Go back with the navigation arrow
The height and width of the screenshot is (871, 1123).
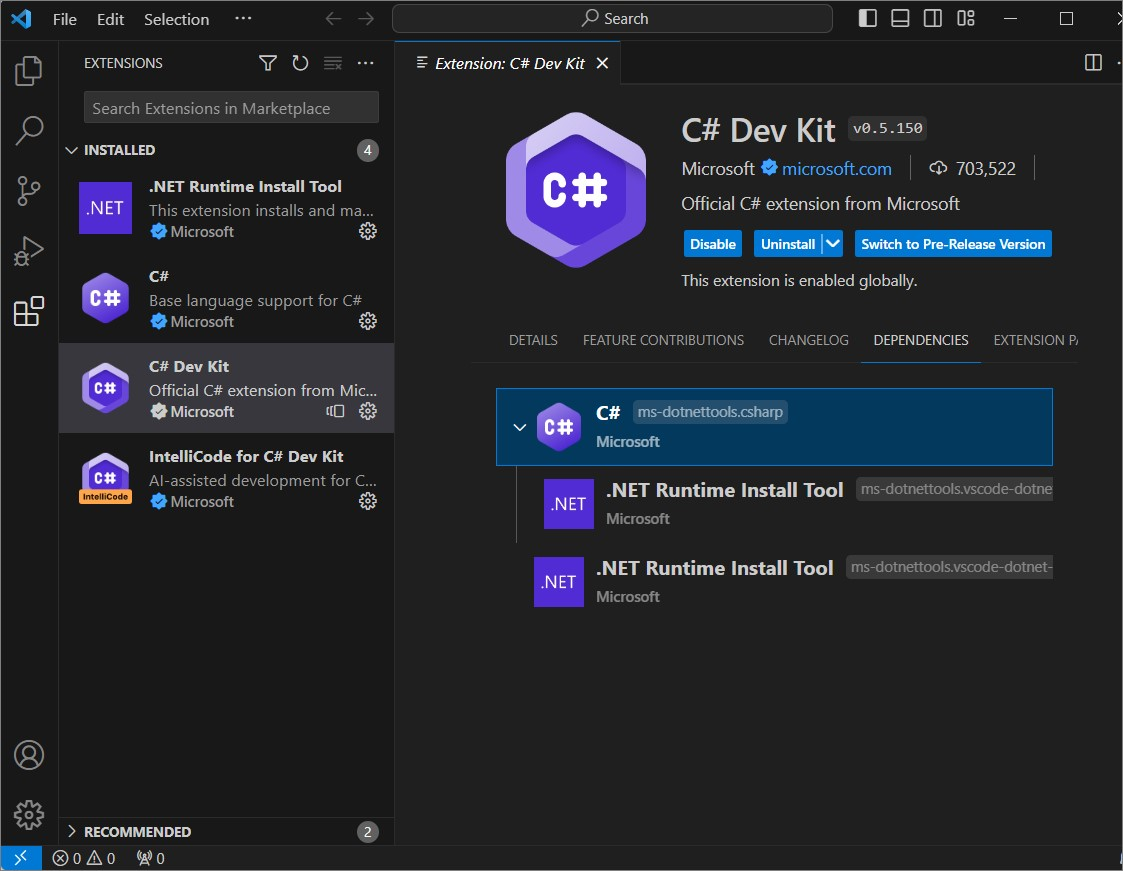tap(333, 19)
